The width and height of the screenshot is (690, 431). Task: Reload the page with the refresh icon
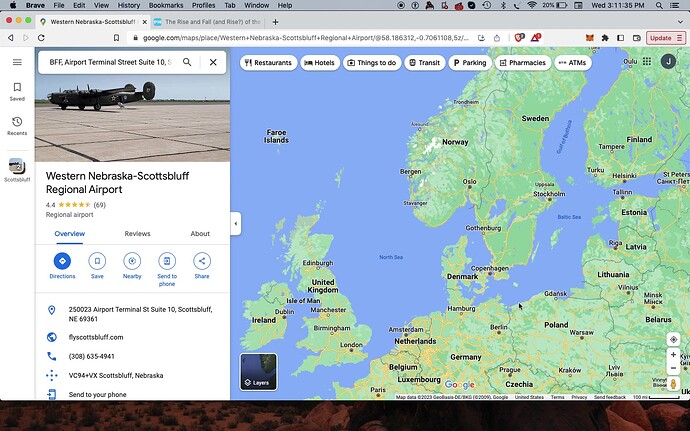pos(41,38)
